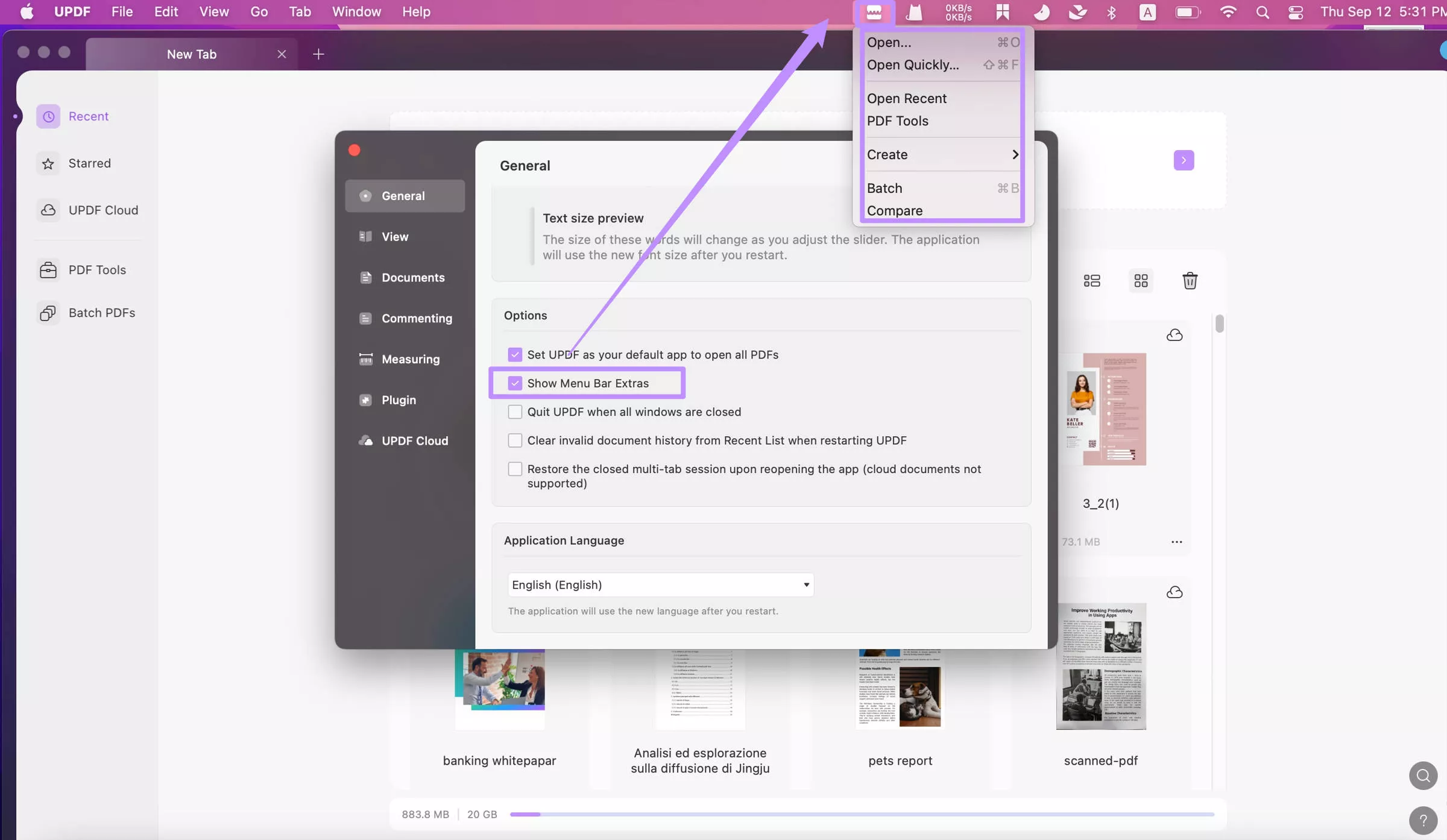Close the preferences dialog with red button
Image resolution: width=1447 pixels, height=840 pixels.
(x=355, y=150)
